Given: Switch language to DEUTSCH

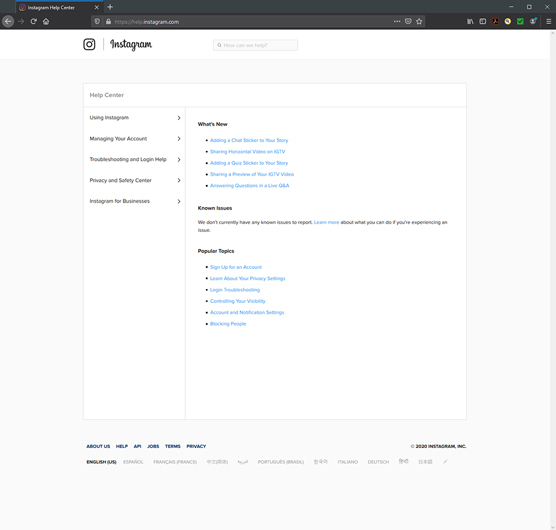Looking at the screenshot, I should [x=378, y=462].
